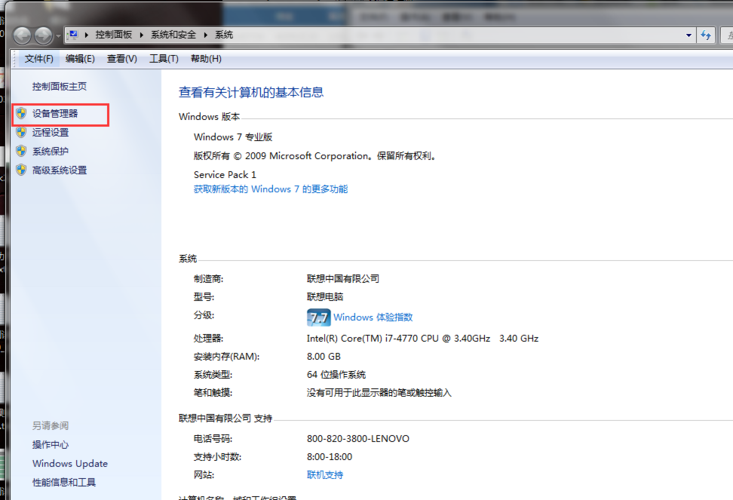Select the installed RAM value 8.00 GB
The width and height of the screenshot is (733, 500).
coord(323,357)
